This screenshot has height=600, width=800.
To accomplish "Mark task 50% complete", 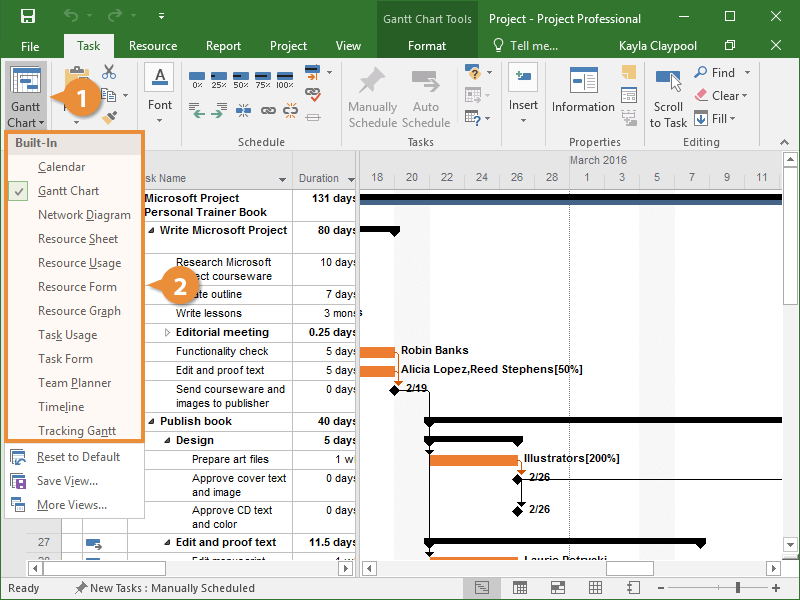I will [240, 79].
